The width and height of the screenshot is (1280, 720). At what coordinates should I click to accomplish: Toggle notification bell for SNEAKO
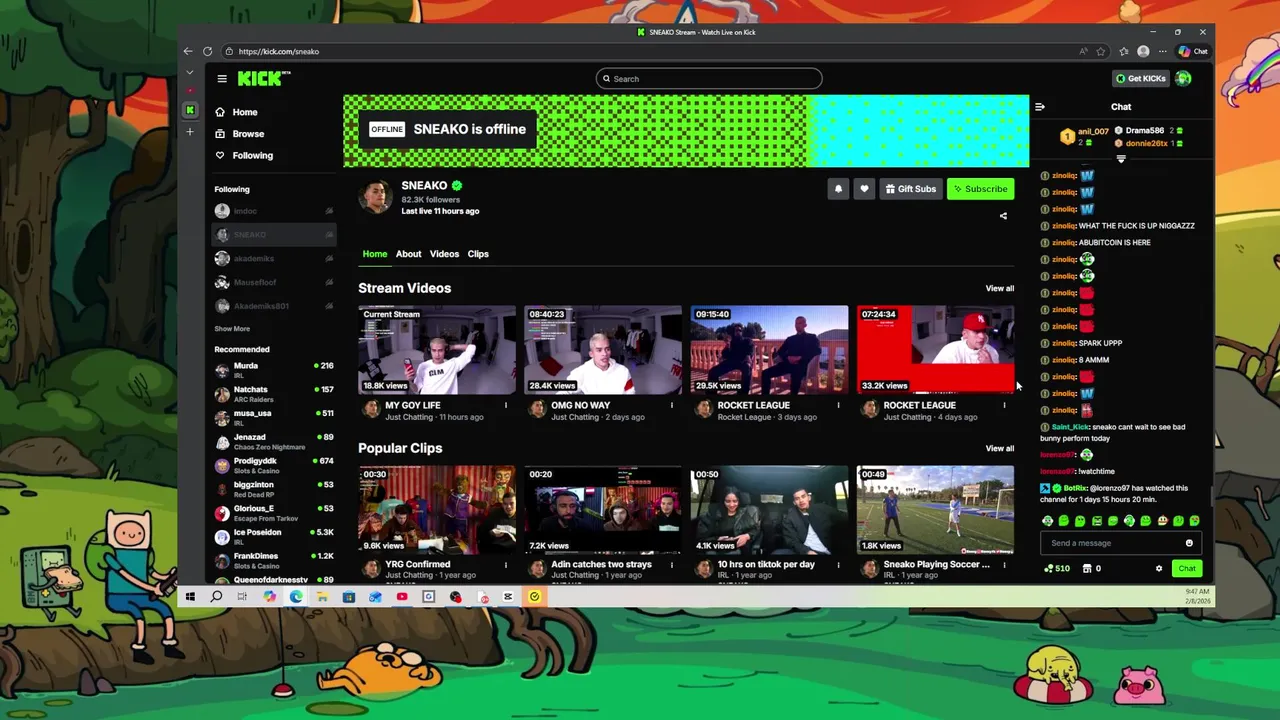(x=838, y=189)
